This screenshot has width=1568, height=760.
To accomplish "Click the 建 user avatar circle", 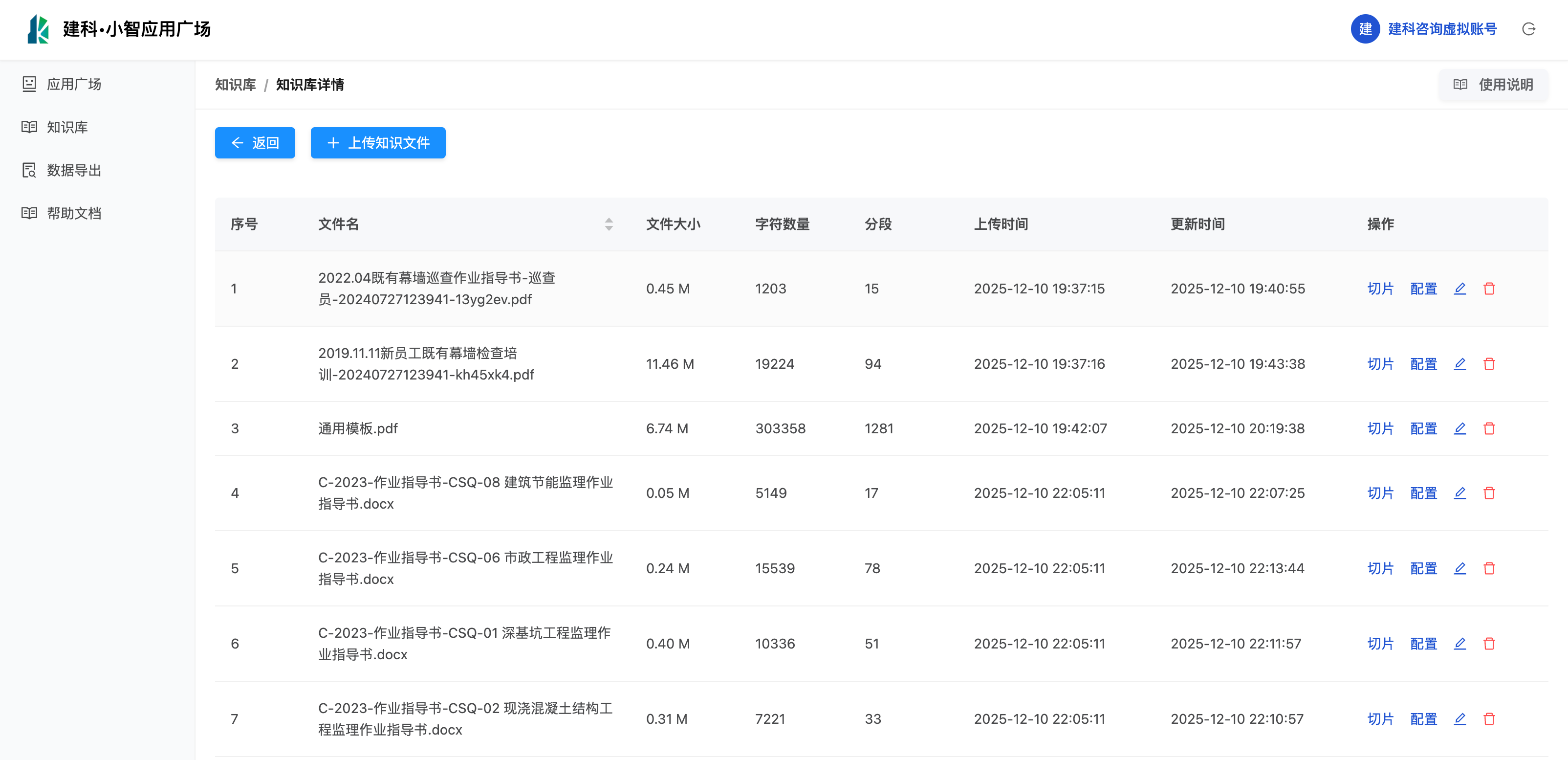I will point(1365,29).
